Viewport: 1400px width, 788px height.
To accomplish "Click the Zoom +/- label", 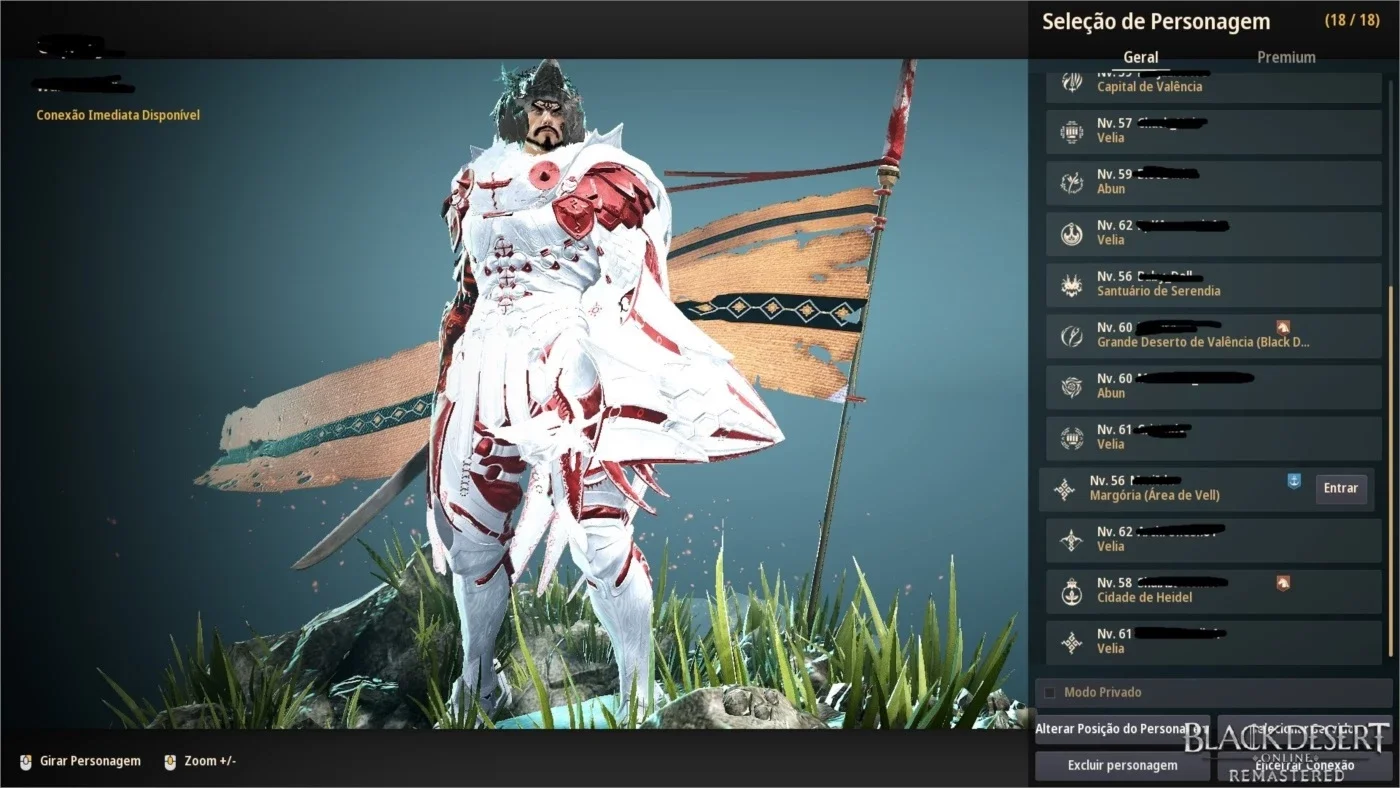I will (x=210, y=762).
